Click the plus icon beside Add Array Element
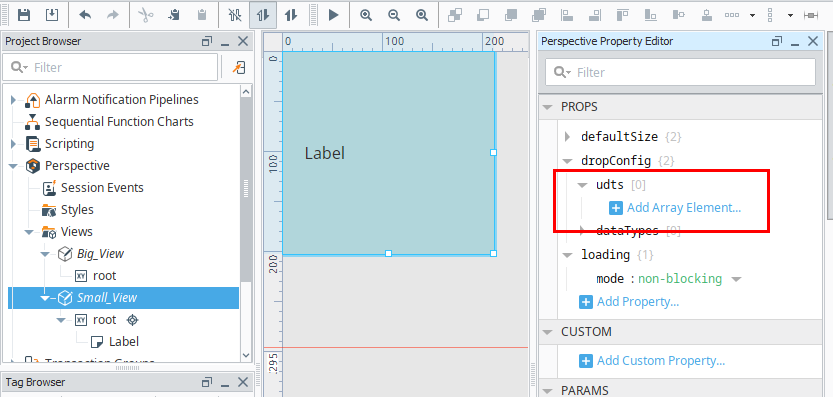The height and width of the screenshot is (397, 833). click(616, 208)
